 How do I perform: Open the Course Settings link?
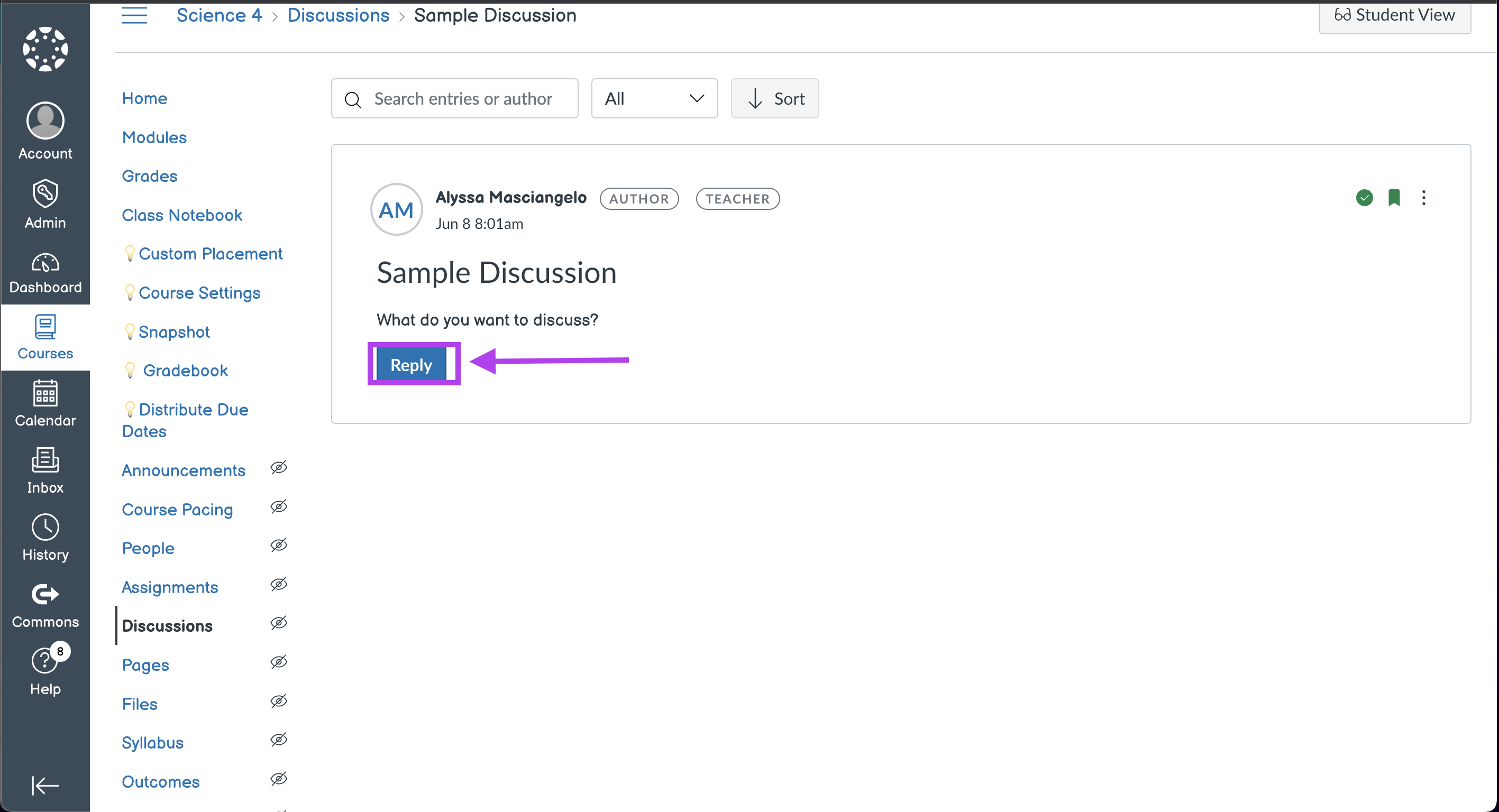(x=199, y=292)
